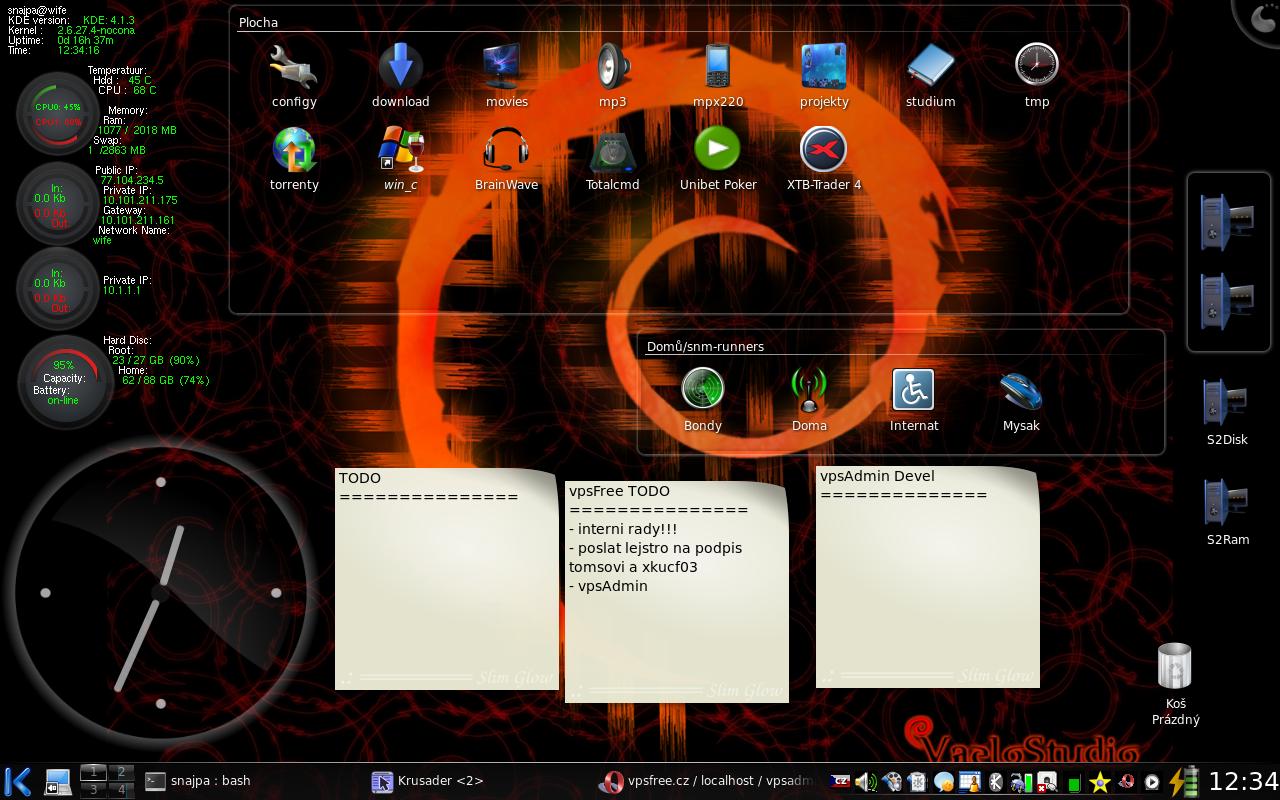Click the Plocha folder view title
The width and height of the screenshot is (1280, 800).
258,22
